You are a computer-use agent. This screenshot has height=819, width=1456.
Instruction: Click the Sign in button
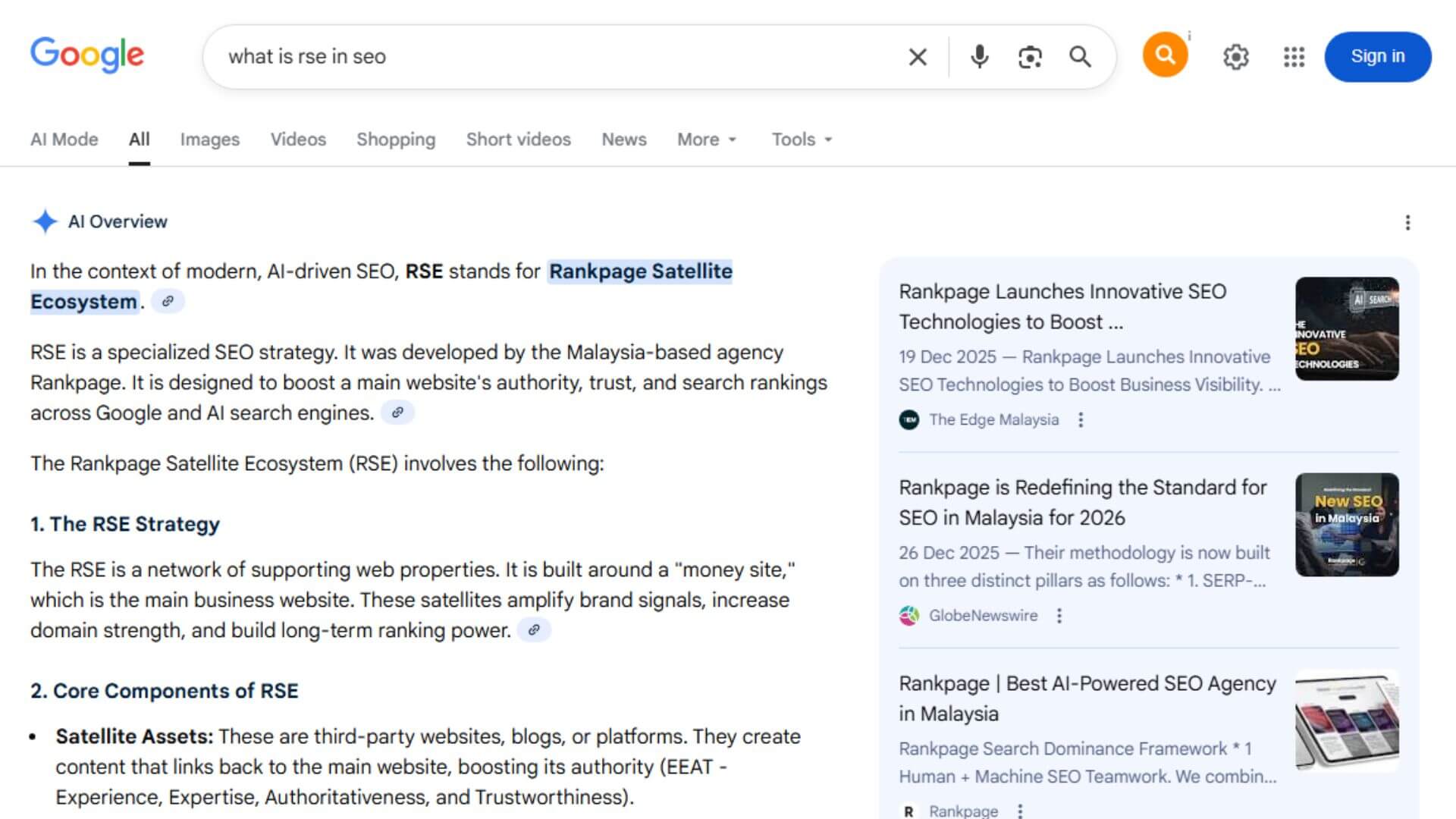1378,57
